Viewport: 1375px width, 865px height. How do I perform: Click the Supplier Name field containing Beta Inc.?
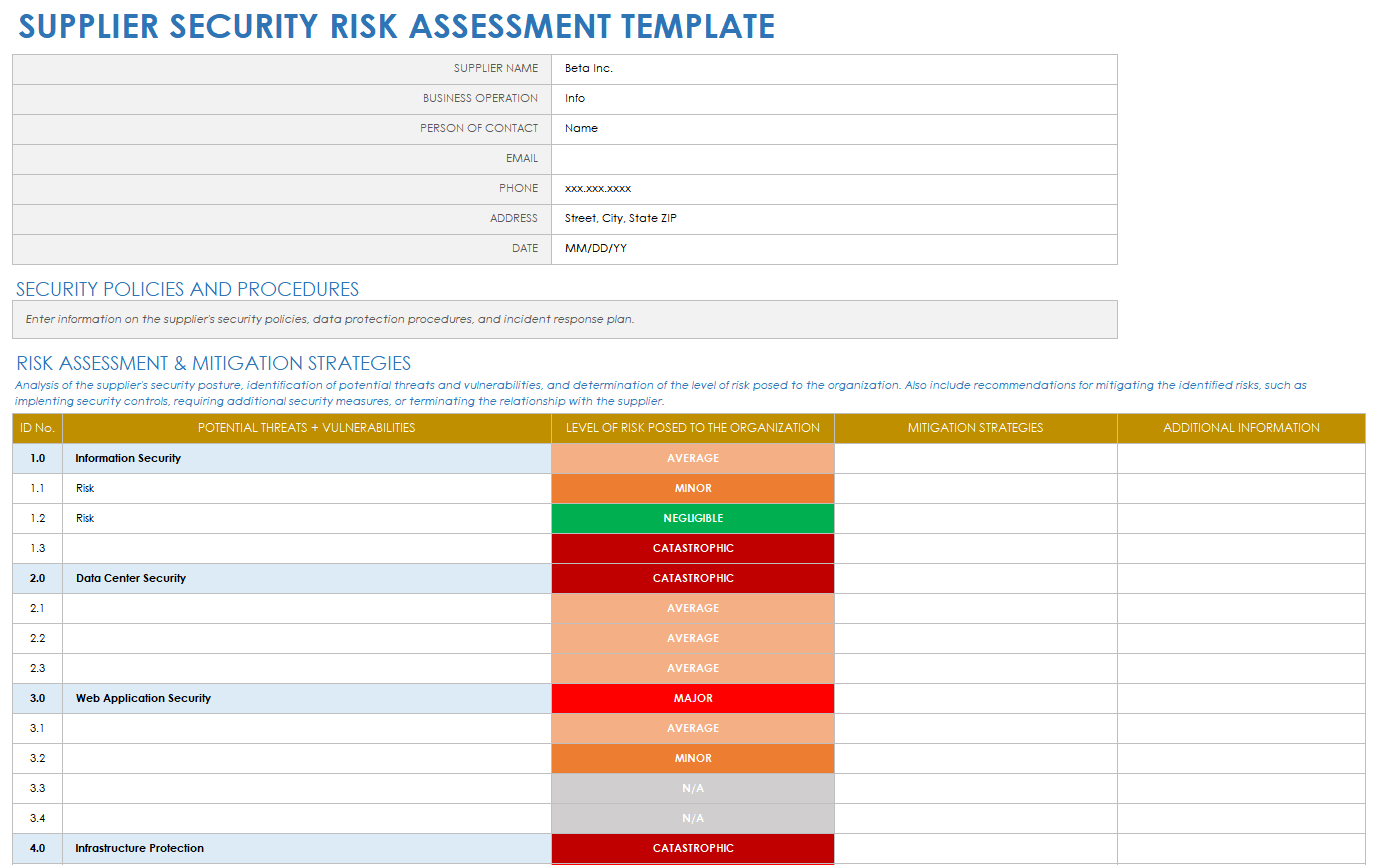click(x=833, y=69)
